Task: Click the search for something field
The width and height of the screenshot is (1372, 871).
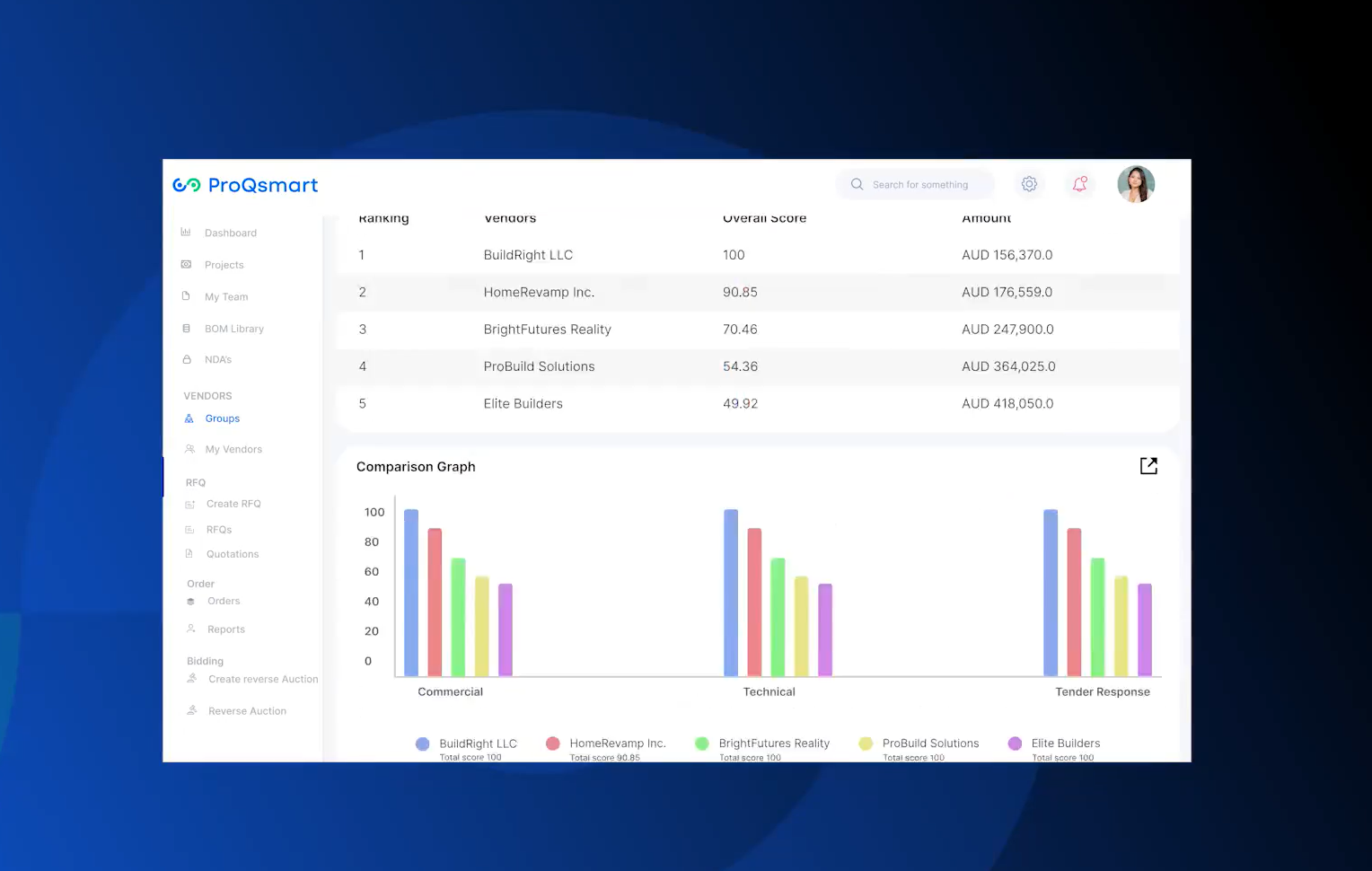Action: [x=916, y=184]
